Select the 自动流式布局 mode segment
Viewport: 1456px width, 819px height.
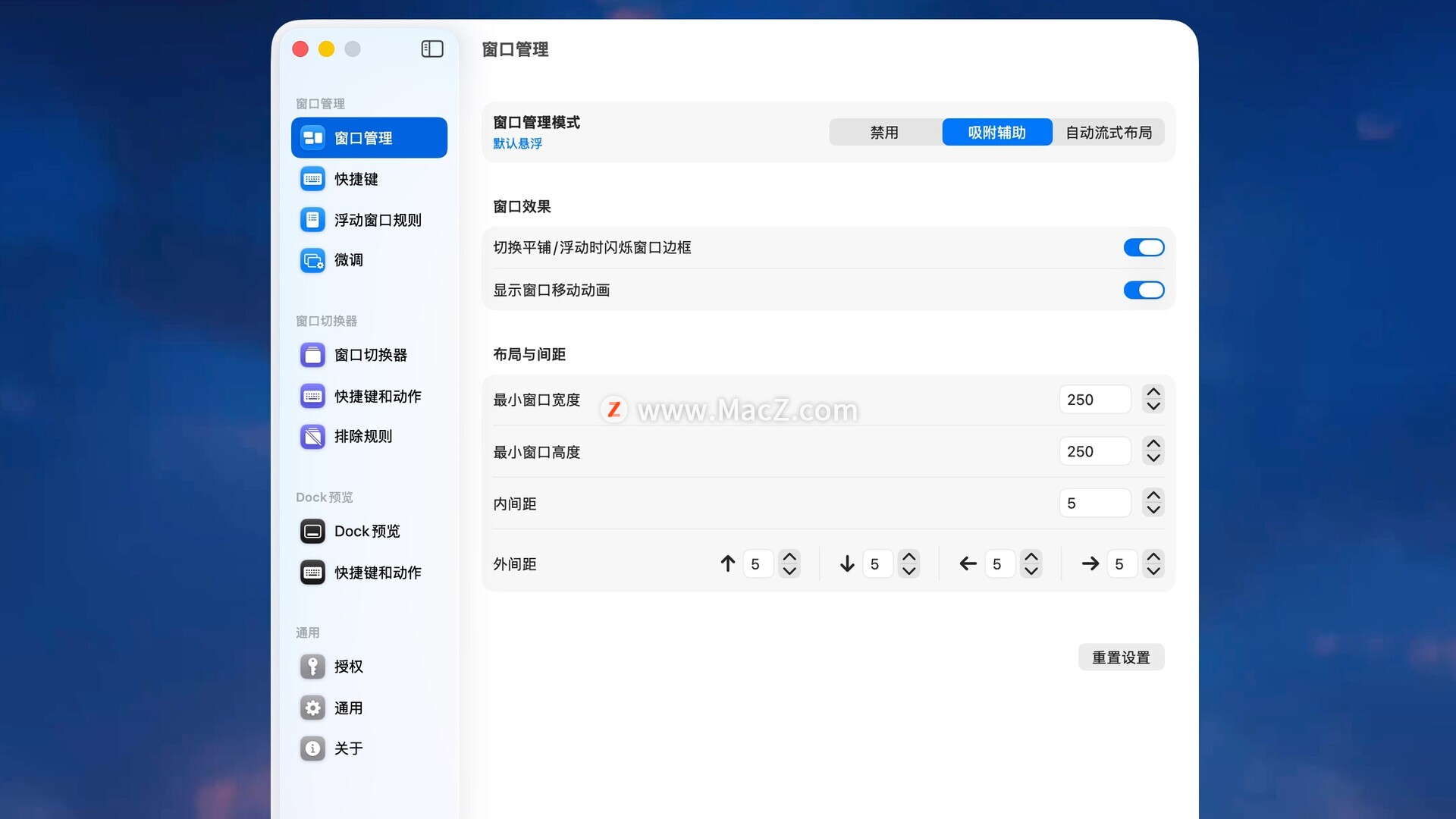[x=1109, y=132]
